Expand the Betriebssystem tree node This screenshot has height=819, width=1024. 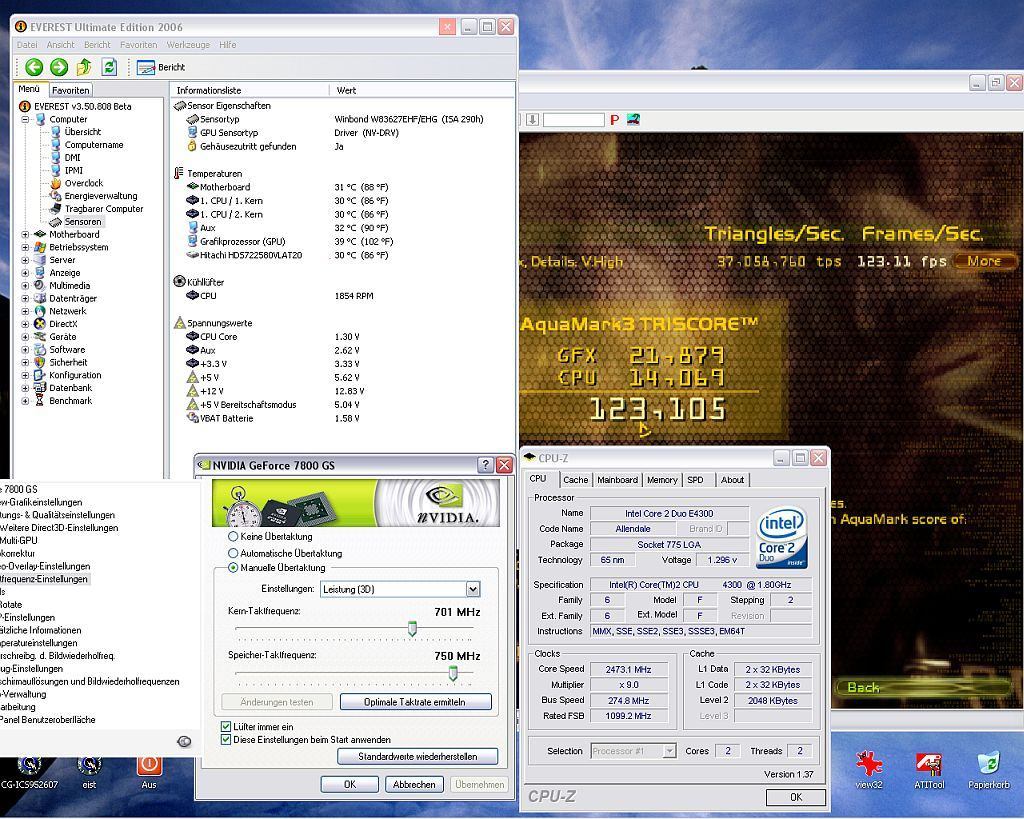coord(25,248)
